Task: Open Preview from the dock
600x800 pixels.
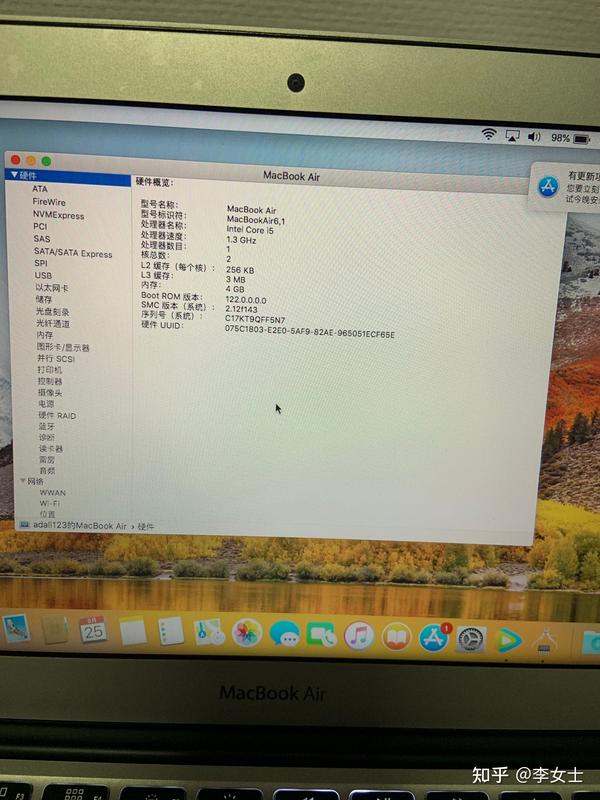Action: 16,629
